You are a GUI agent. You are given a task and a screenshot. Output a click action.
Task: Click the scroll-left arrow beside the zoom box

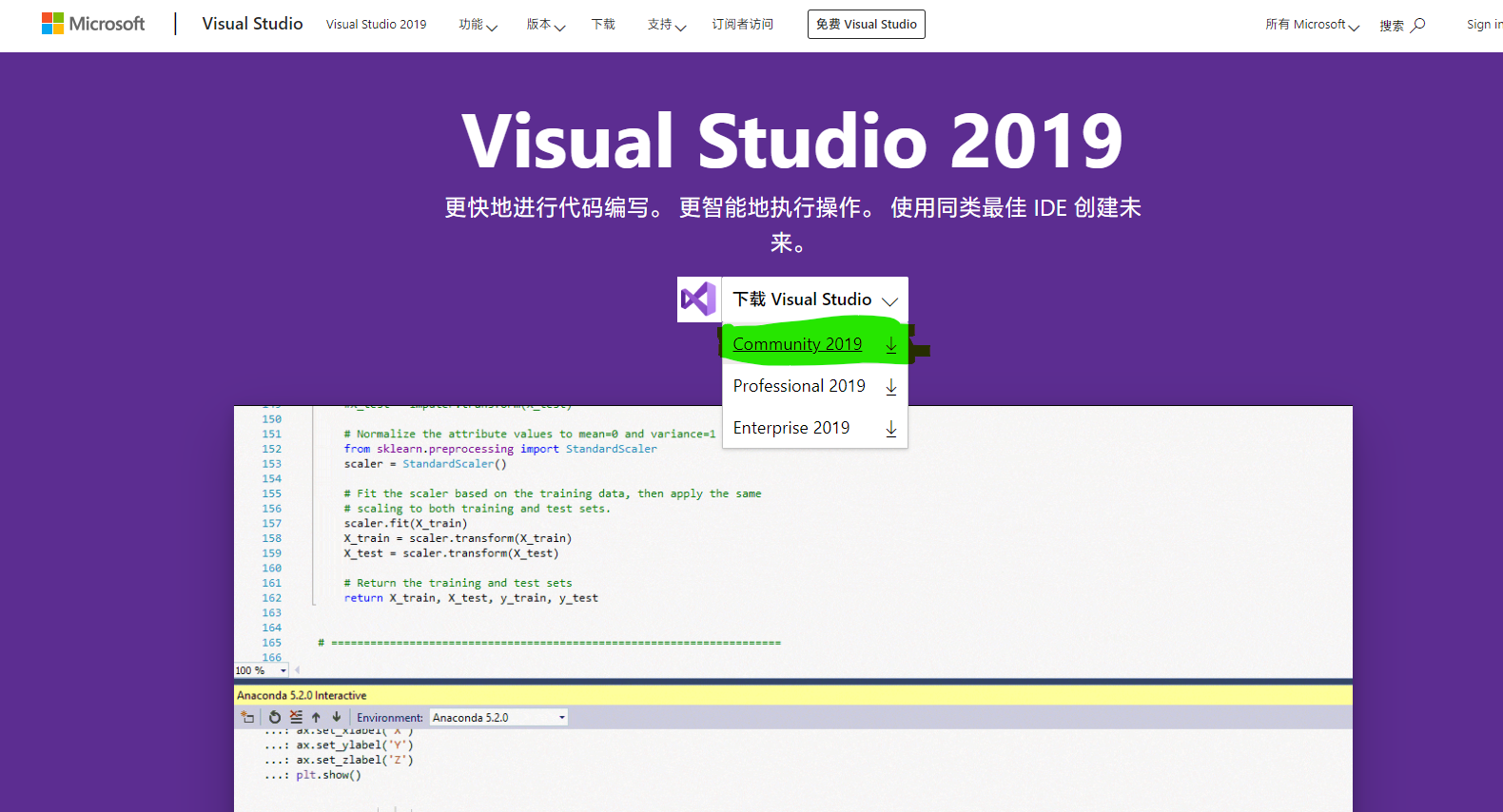coord(297,670)
